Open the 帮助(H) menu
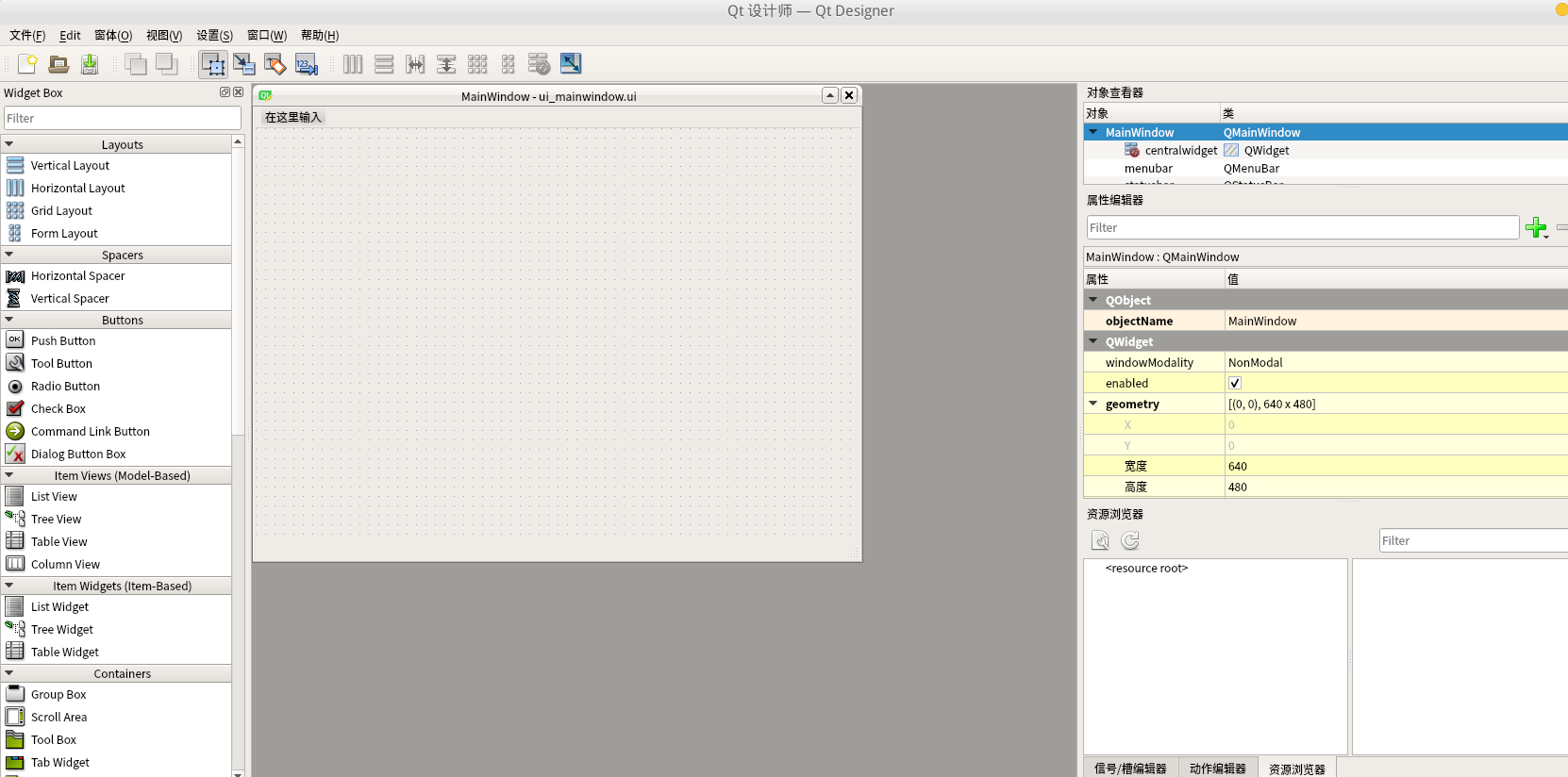Screen dimensions: 1568x777 click(x=320, y=35)
